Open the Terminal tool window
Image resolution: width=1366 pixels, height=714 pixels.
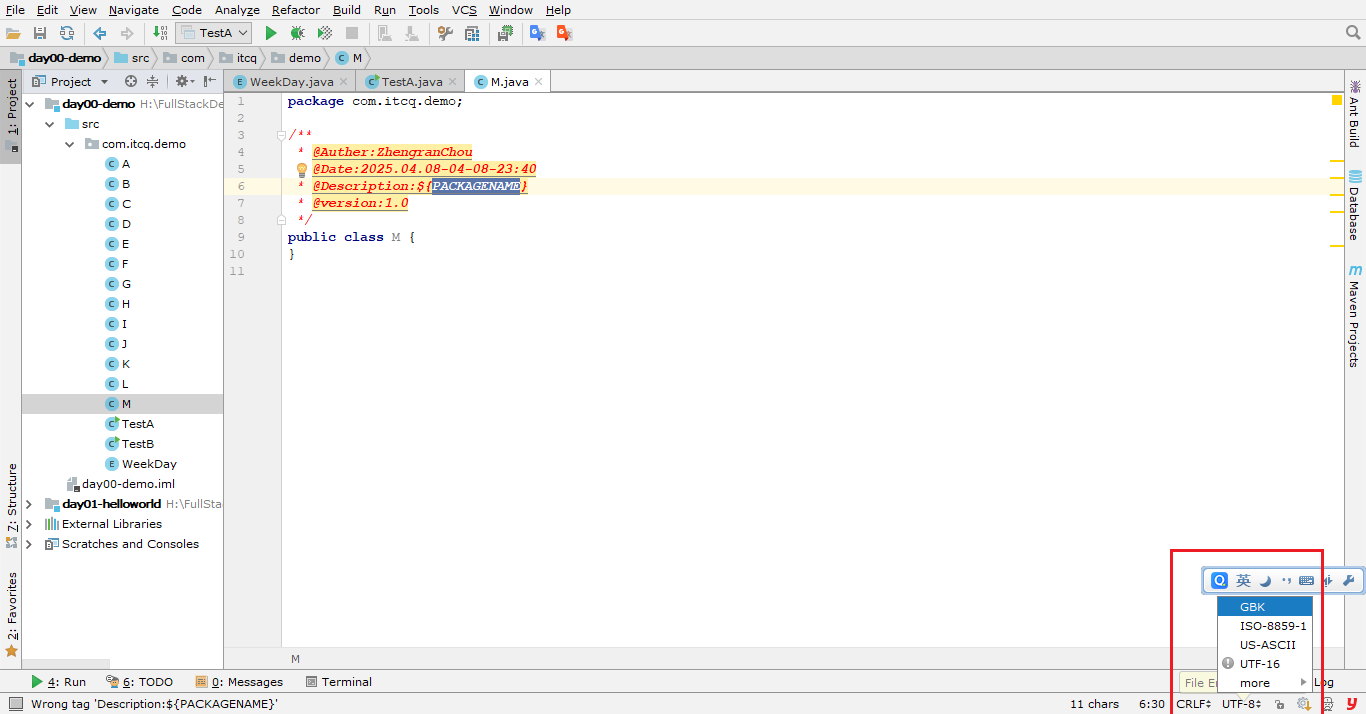pyautogui.click(x=338, y=682)
